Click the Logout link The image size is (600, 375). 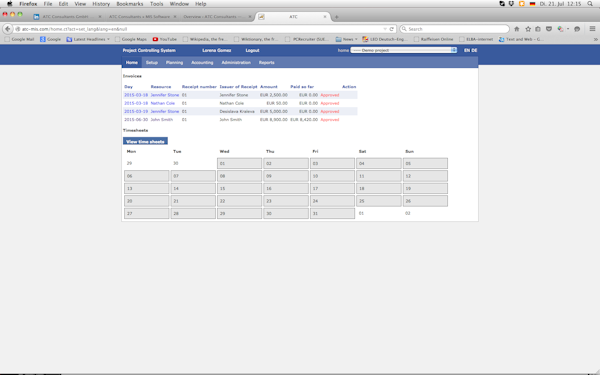pyautogui.click(x=252, y=51)
